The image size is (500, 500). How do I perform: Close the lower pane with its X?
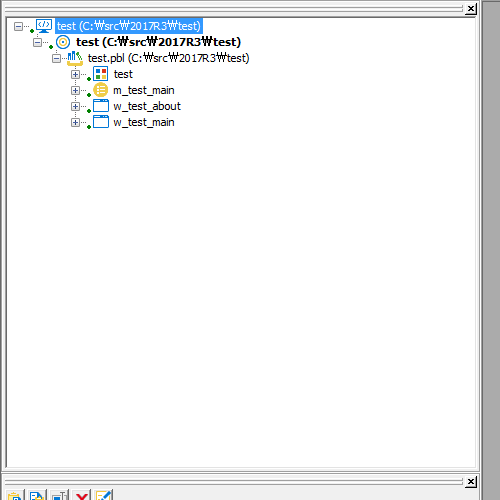[x=471, y=482]
